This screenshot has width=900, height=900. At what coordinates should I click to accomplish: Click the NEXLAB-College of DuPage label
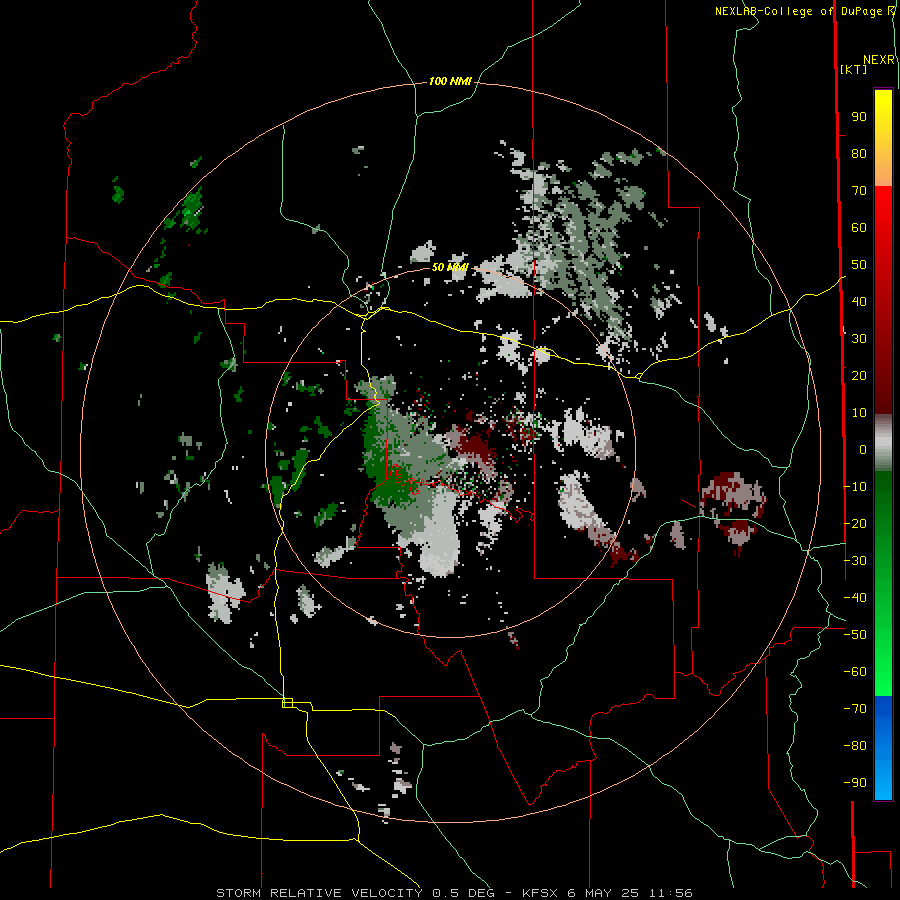[x=800, y=11]
